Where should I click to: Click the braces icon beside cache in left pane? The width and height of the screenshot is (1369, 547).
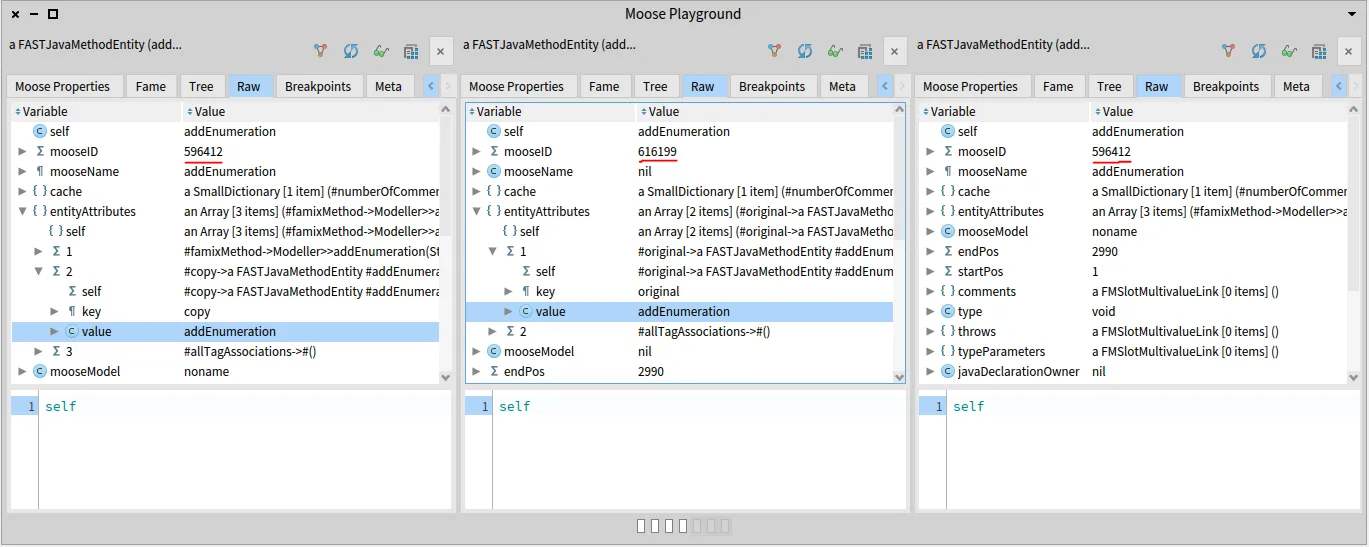40,191
